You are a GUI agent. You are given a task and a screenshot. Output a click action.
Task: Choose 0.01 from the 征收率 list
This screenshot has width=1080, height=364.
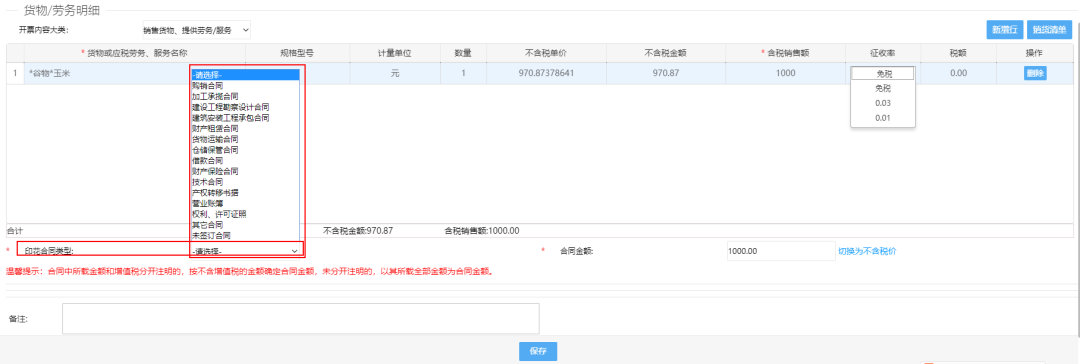(882, 118)
